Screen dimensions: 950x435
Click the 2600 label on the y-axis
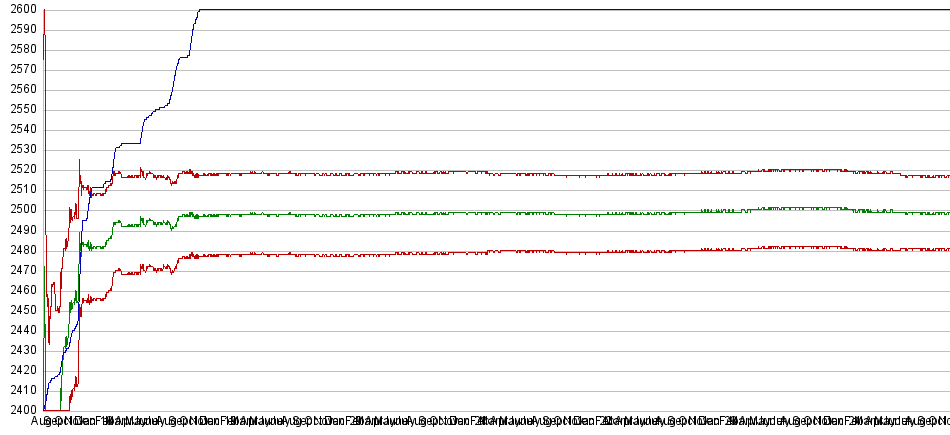click(24, 9)
